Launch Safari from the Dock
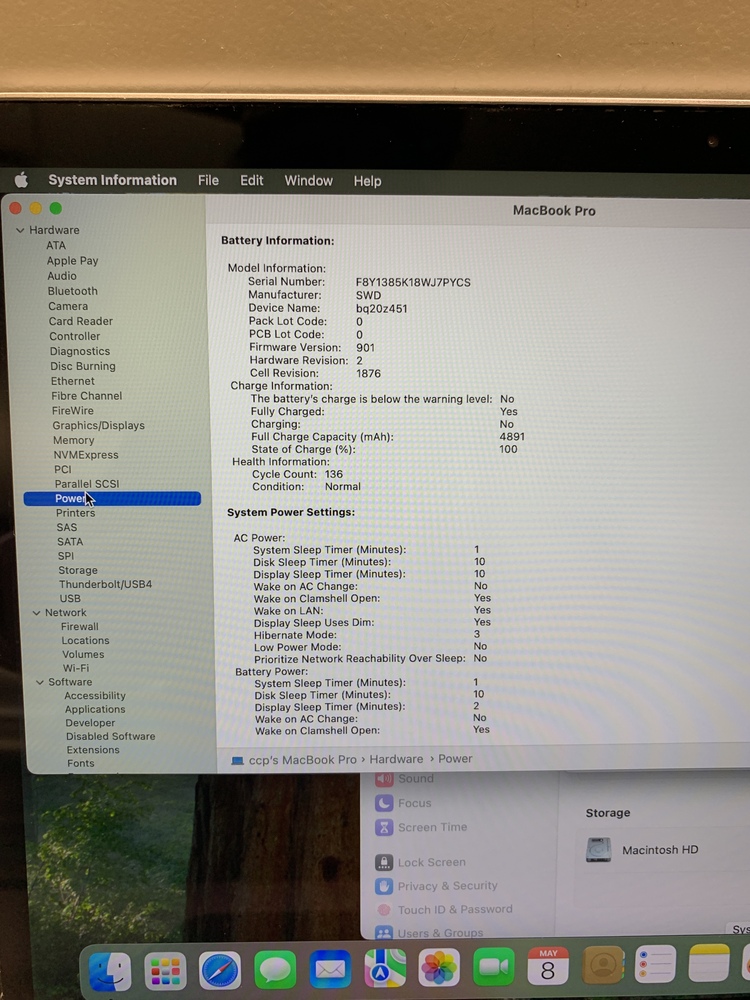 pyautogui.click(x=220, y=971)
